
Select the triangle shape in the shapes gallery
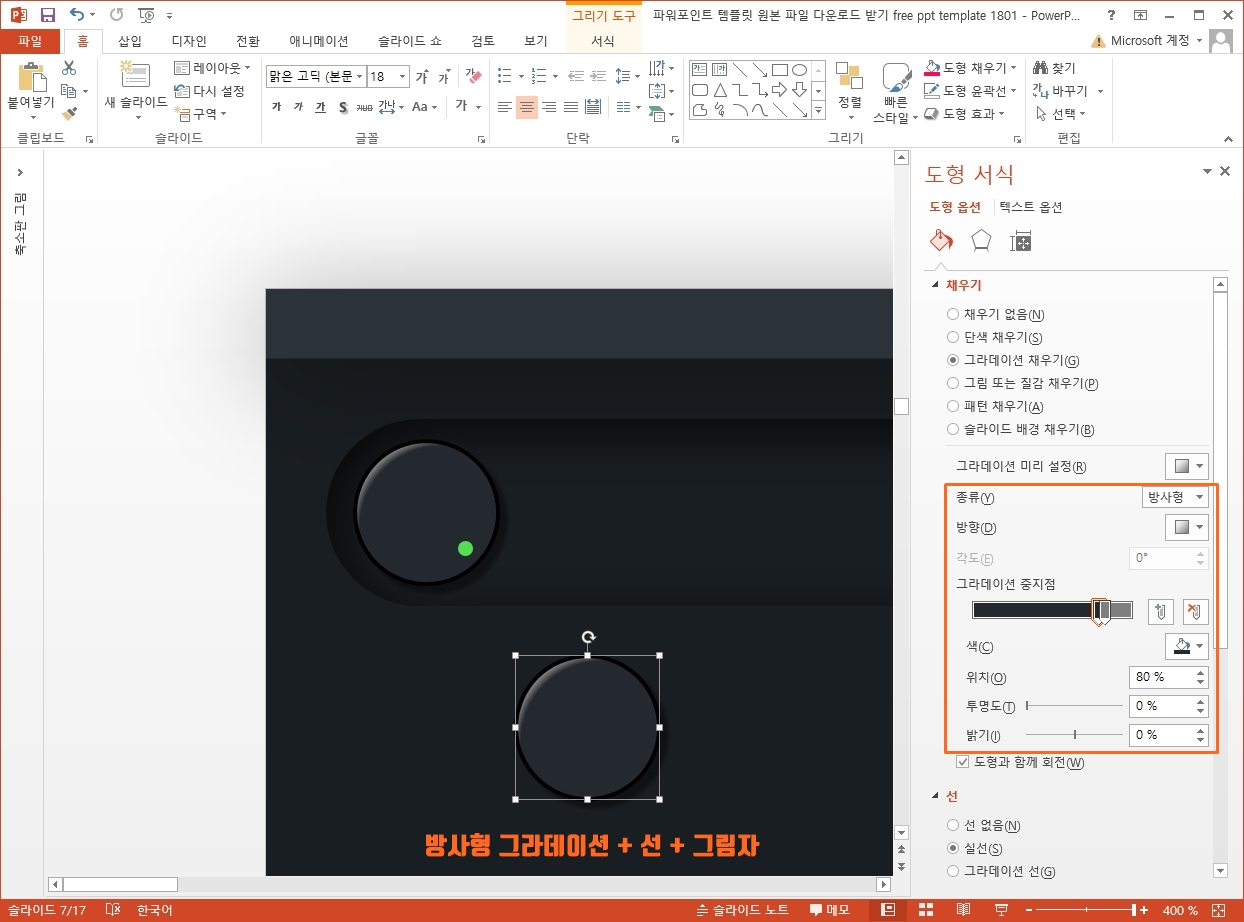720,90
